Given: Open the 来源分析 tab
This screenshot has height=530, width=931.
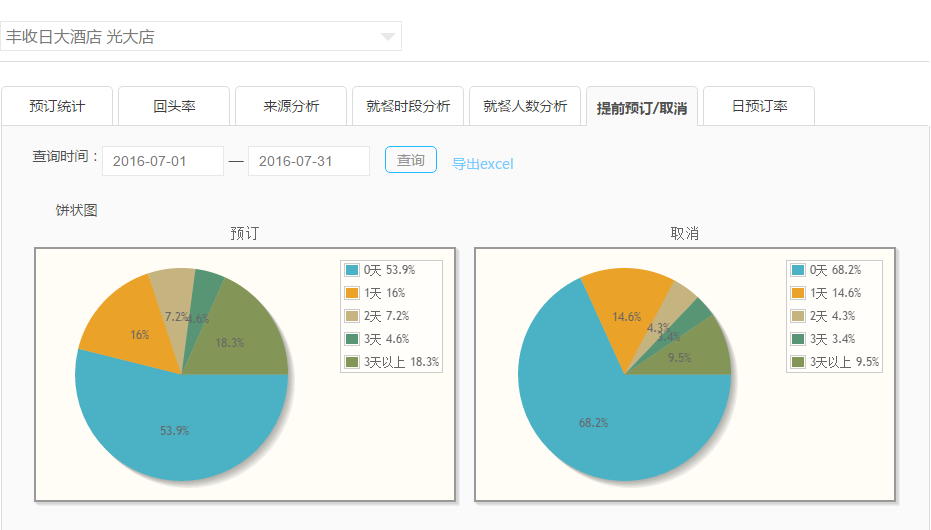Looking at the screenshot, I should click(x=291, y=106).
